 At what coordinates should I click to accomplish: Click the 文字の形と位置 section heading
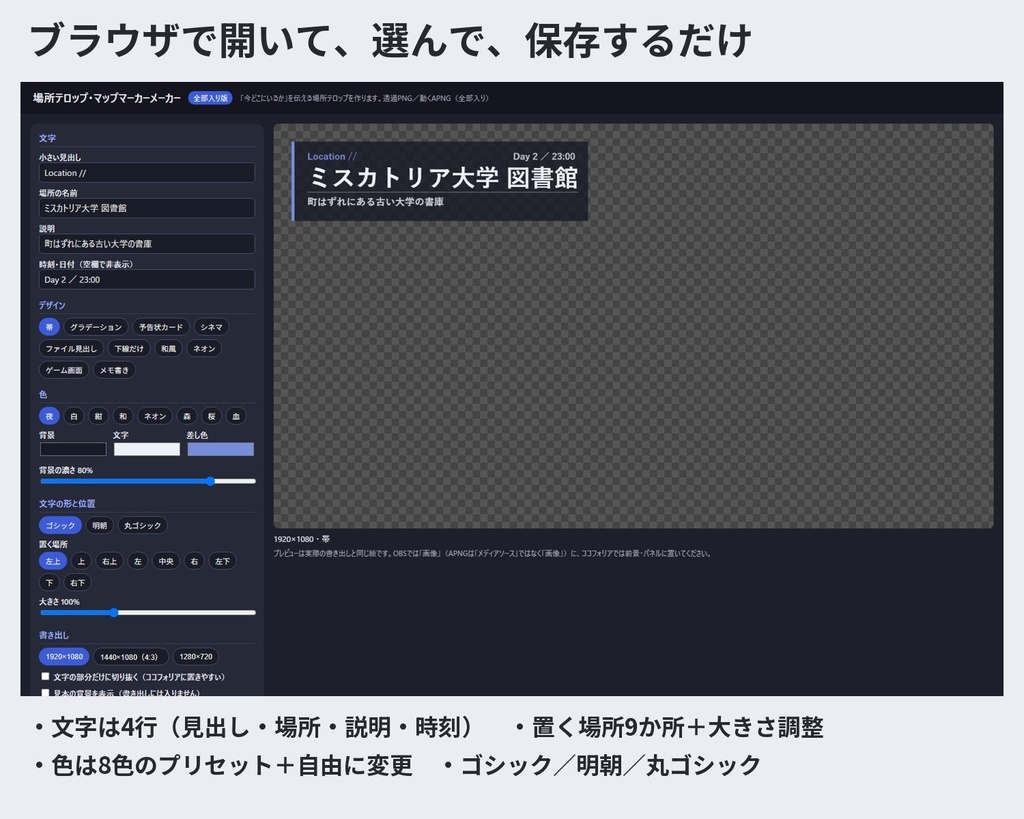coord(67,504)
